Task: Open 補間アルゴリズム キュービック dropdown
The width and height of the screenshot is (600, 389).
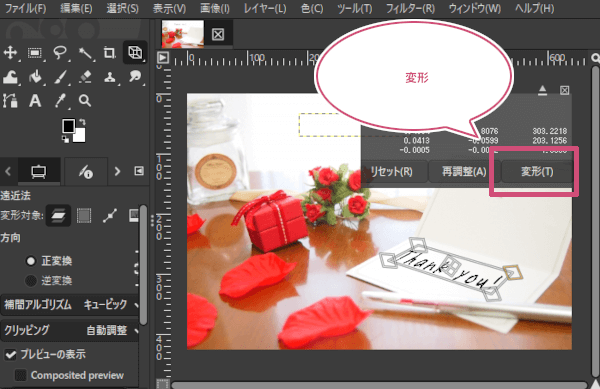Action: [70, 305]
